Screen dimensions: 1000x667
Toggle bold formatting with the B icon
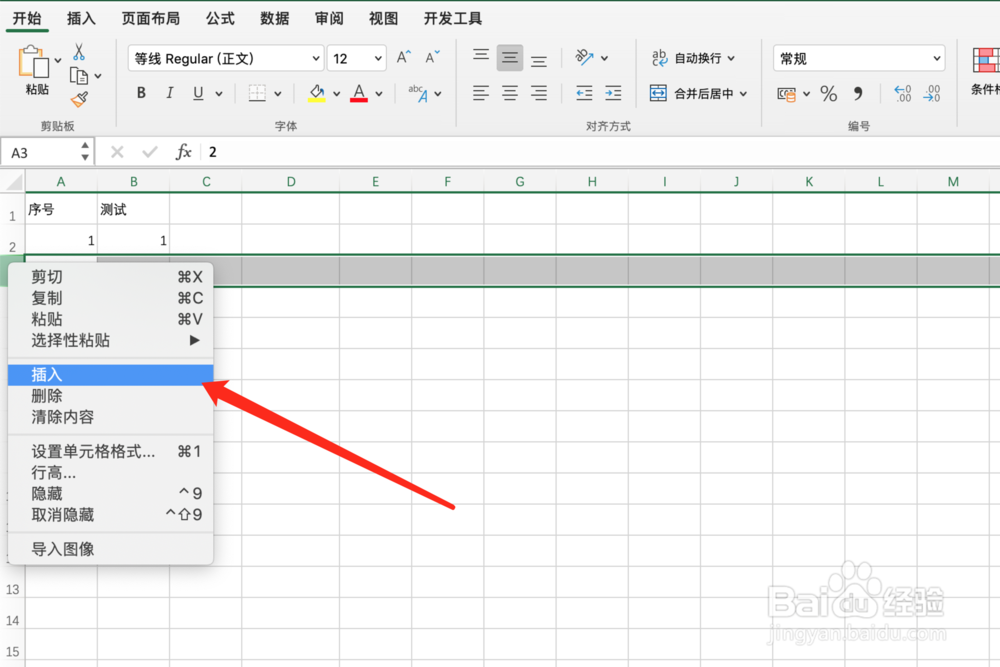(x=141, y=92)
